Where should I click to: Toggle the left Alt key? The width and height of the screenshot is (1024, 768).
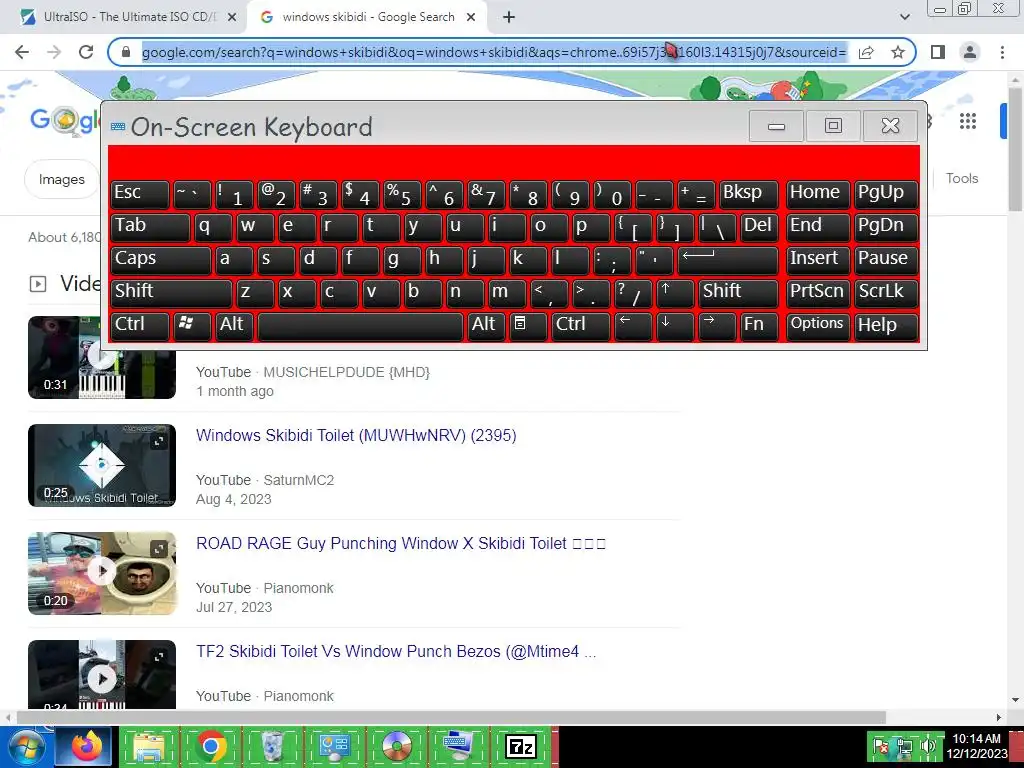pos(234,325)
